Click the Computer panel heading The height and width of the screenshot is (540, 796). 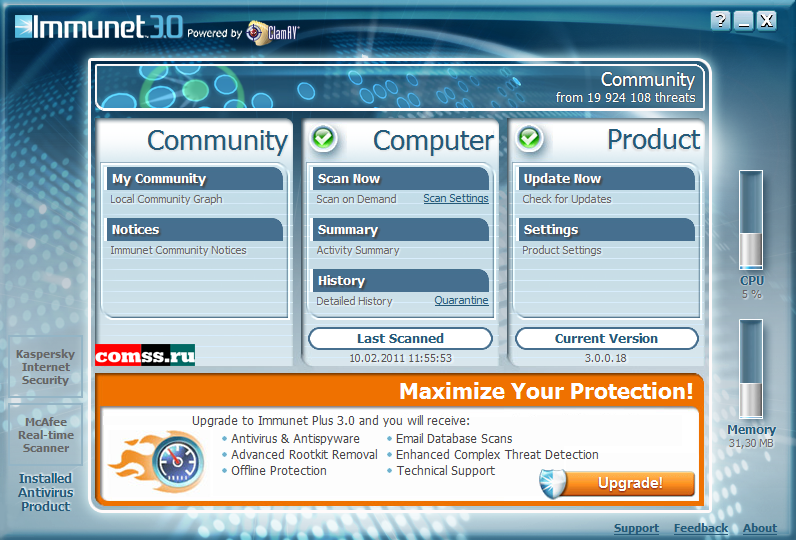pos(433,141)
